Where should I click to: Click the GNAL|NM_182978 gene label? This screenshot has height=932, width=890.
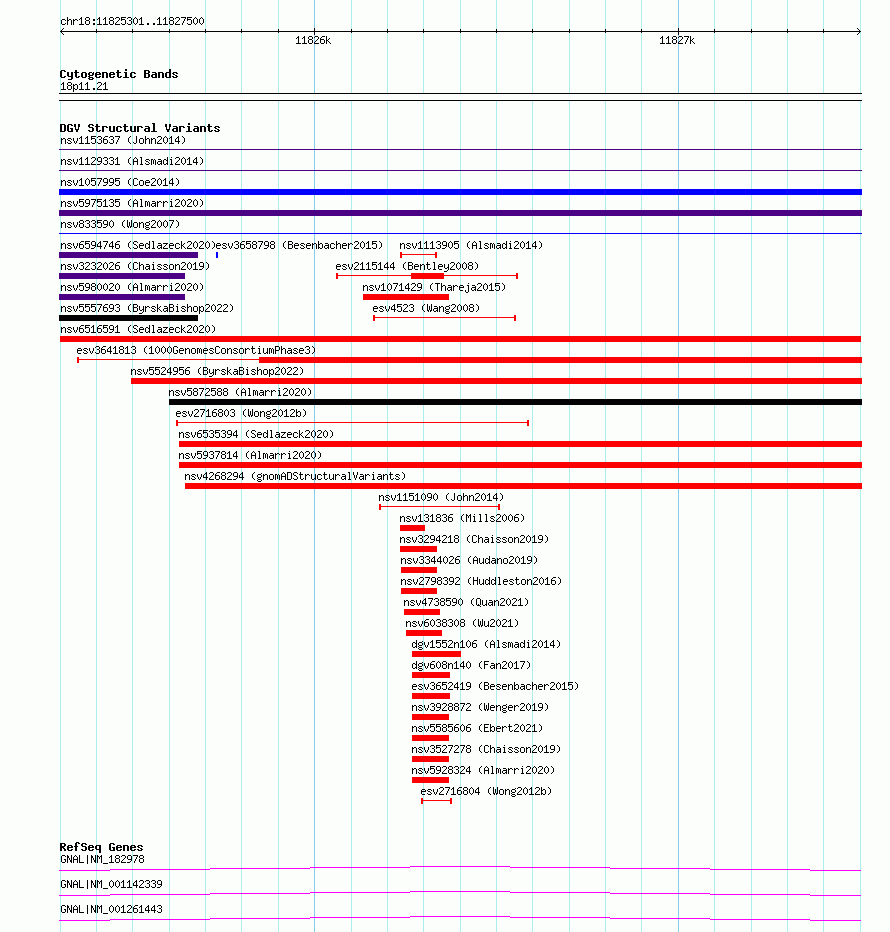tap(102, 859)
